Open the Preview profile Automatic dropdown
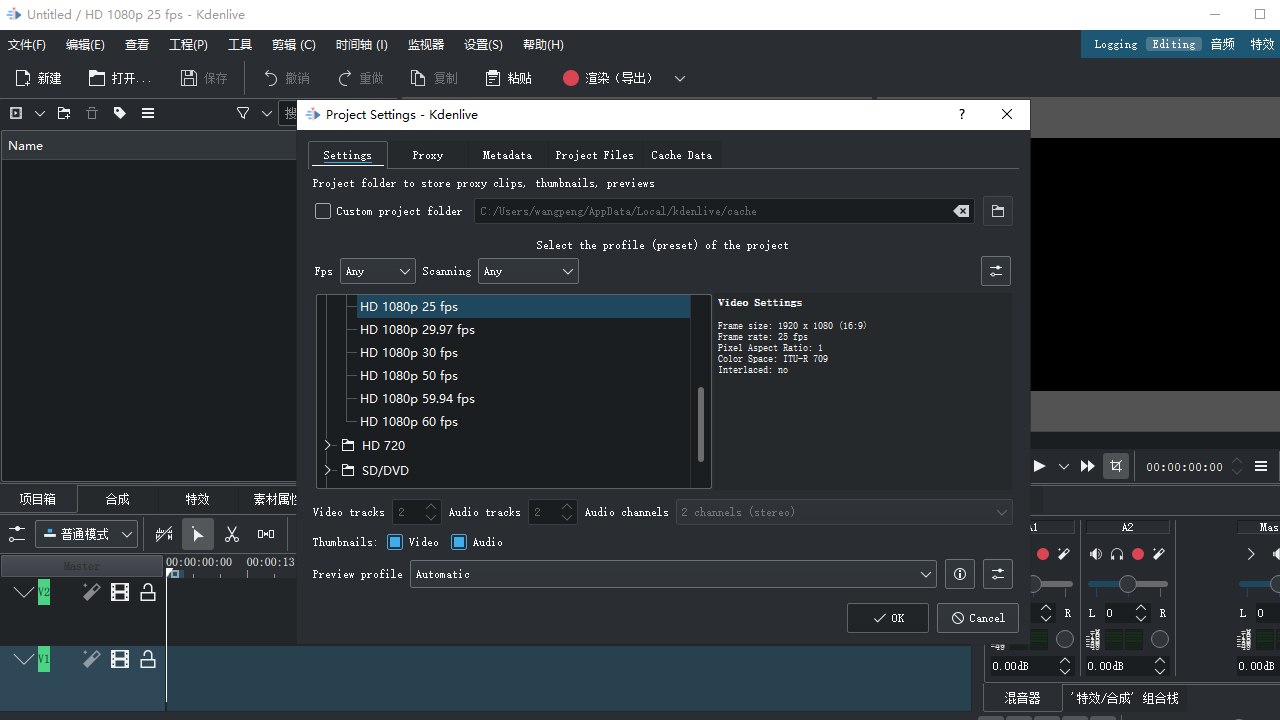This screenshot has width=1280, height=720. (673, 574)
